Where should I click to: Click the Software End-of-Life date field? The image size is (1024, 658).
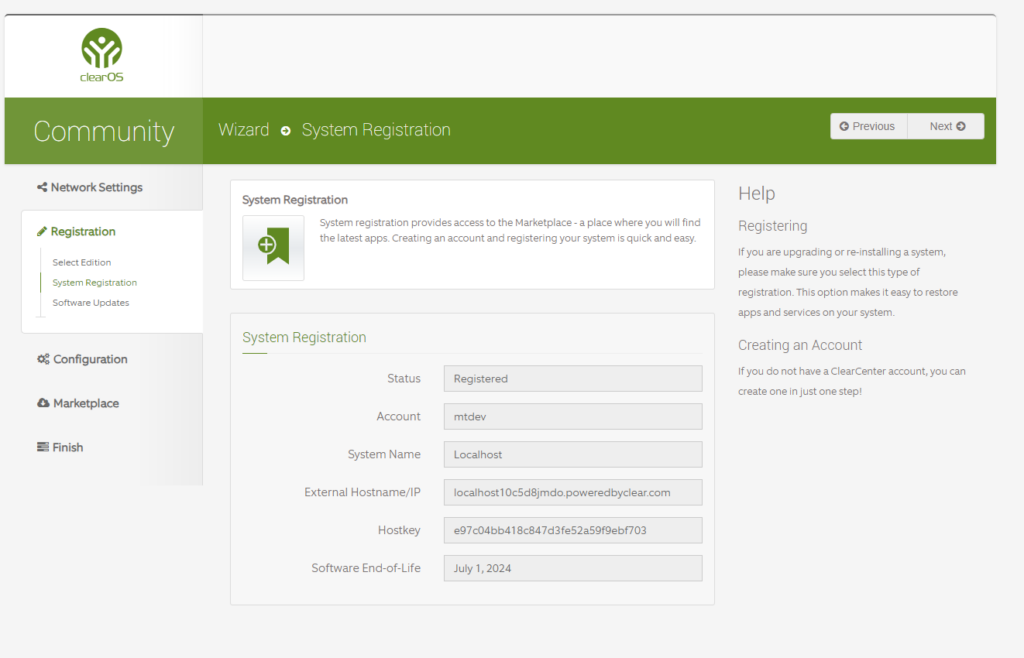point(573,568)
